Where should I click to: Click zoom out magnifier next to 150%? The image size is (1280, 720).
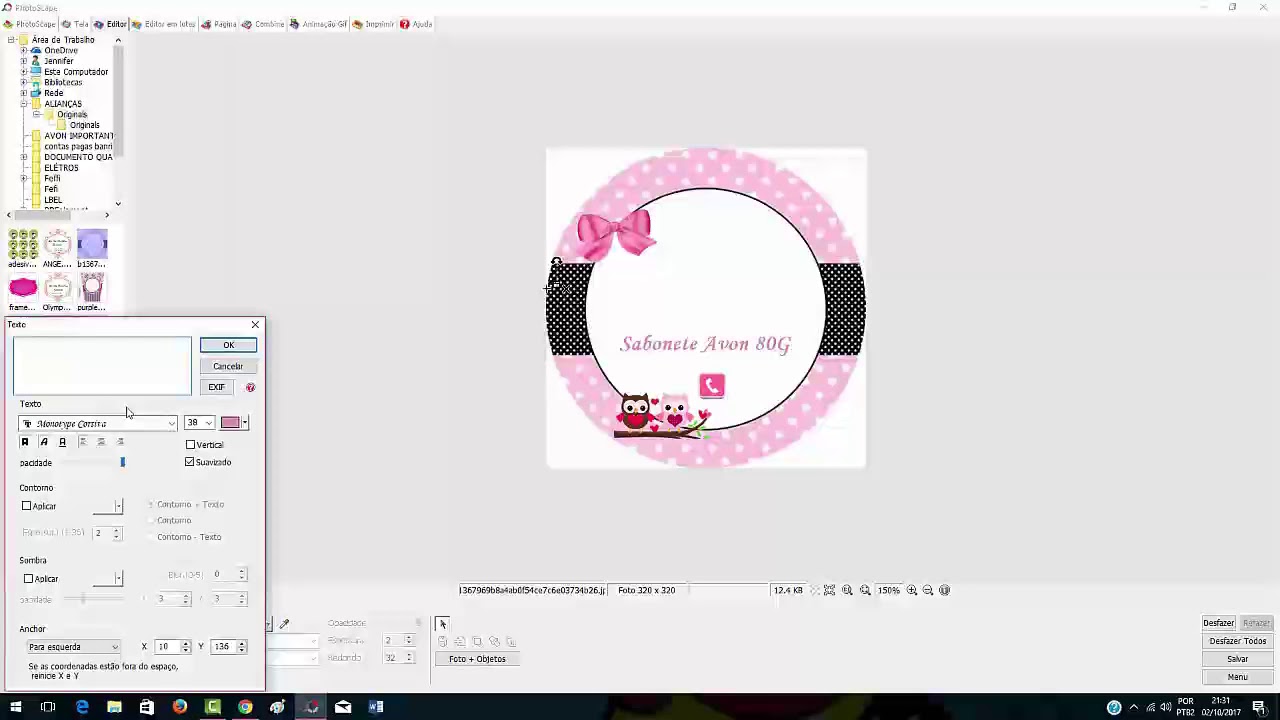928,590
